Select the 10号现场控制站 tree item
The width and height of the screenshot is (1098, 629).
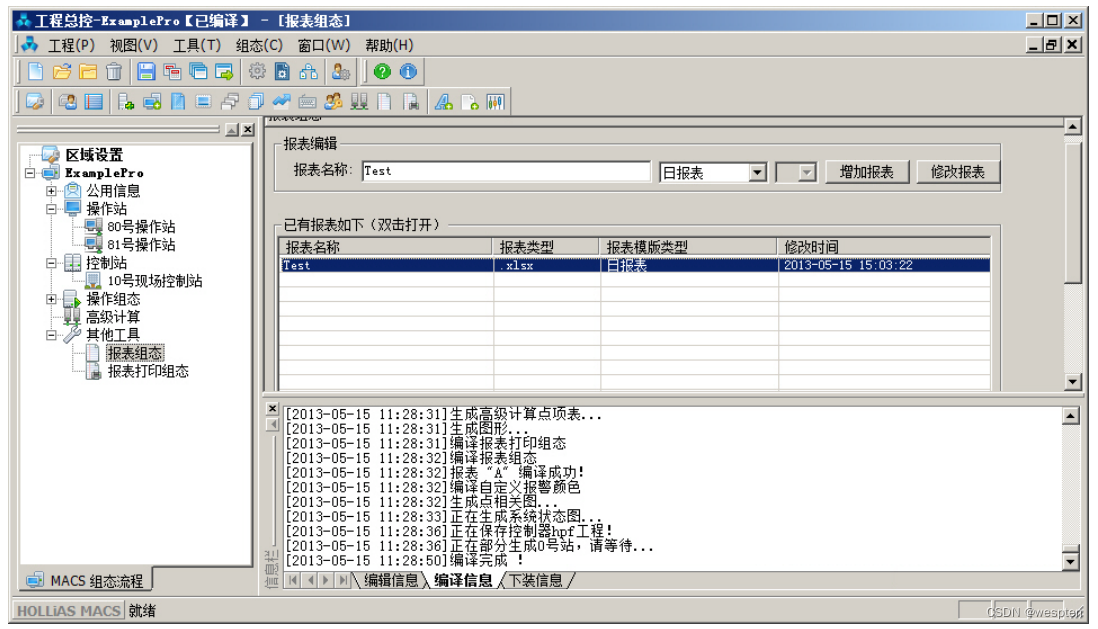coord(155,281)
